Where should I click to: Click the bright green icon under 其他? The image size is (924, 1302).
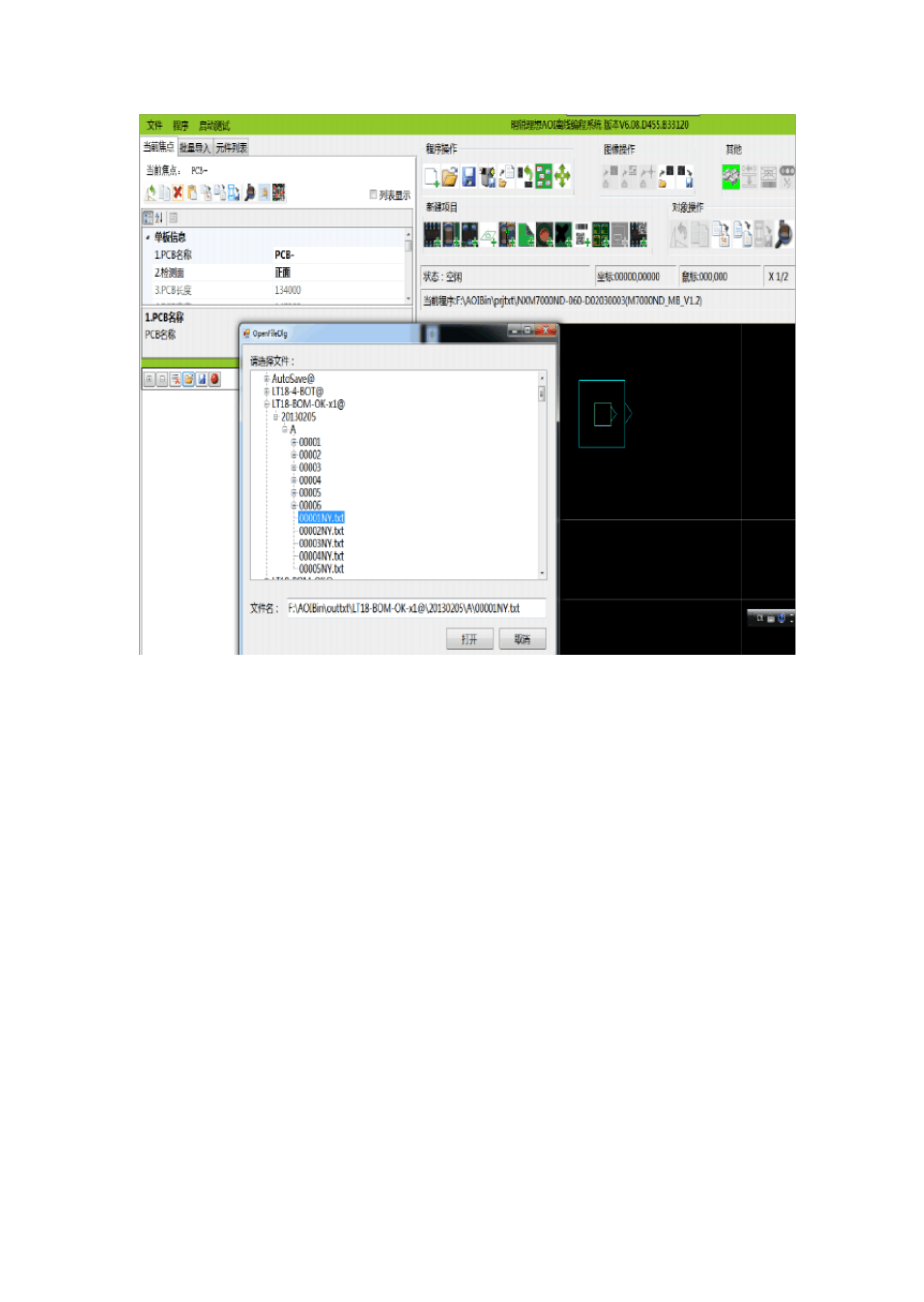click(731, 176)
